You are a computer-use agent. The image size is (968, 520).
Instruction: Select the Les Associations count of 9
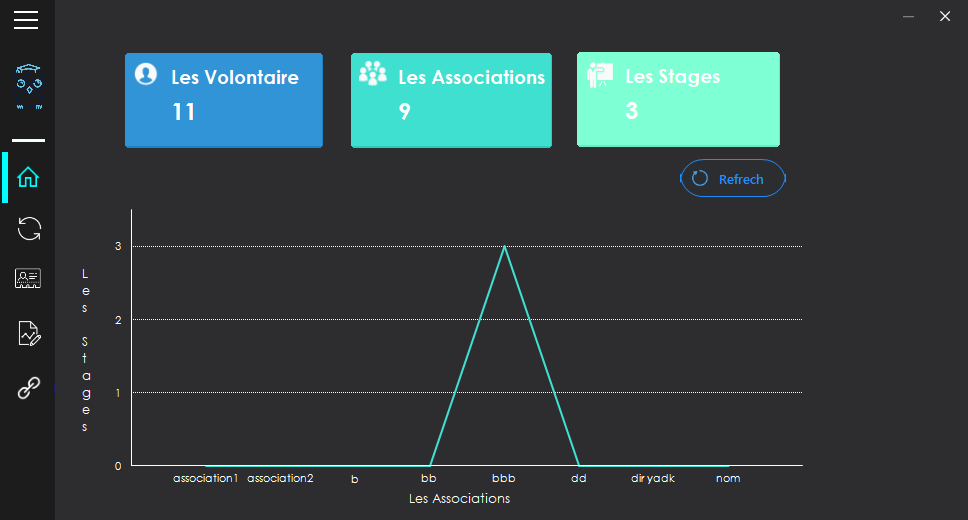coord(404,112)
